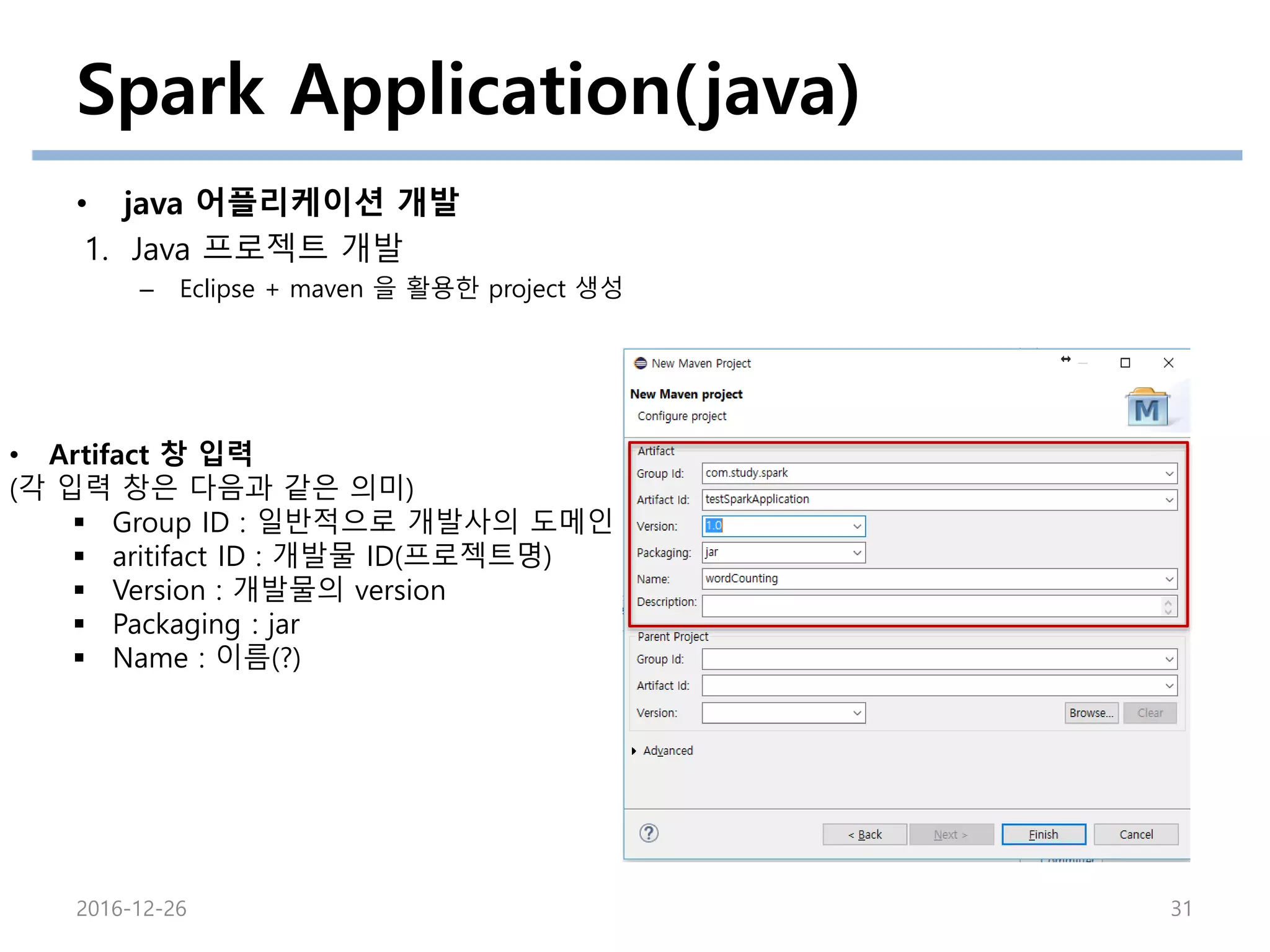
Task: Open the Parent Project Version dropdown
Action: point(857,713)
